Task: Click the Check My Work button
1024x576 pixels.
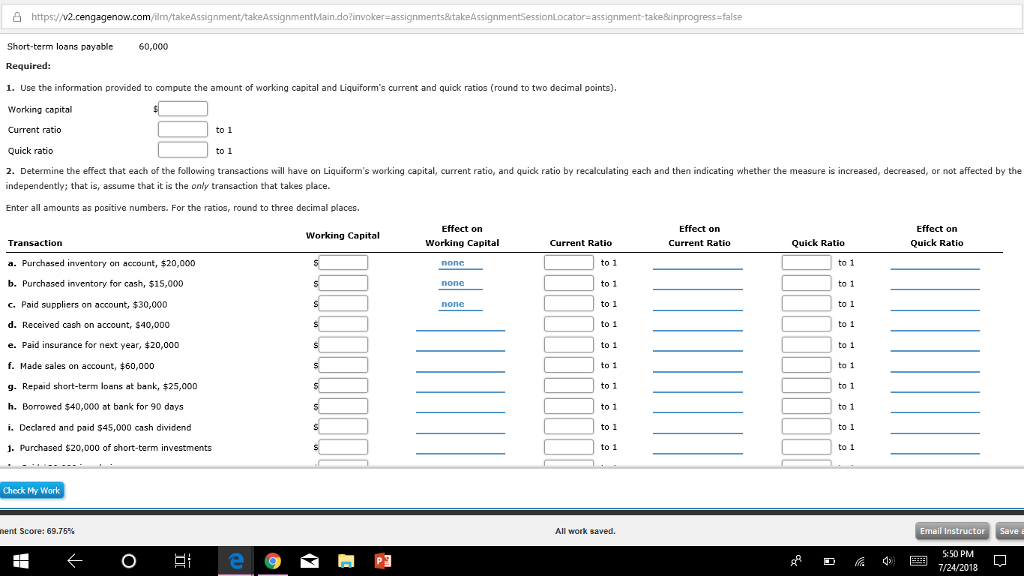Action: coord(31,490)
